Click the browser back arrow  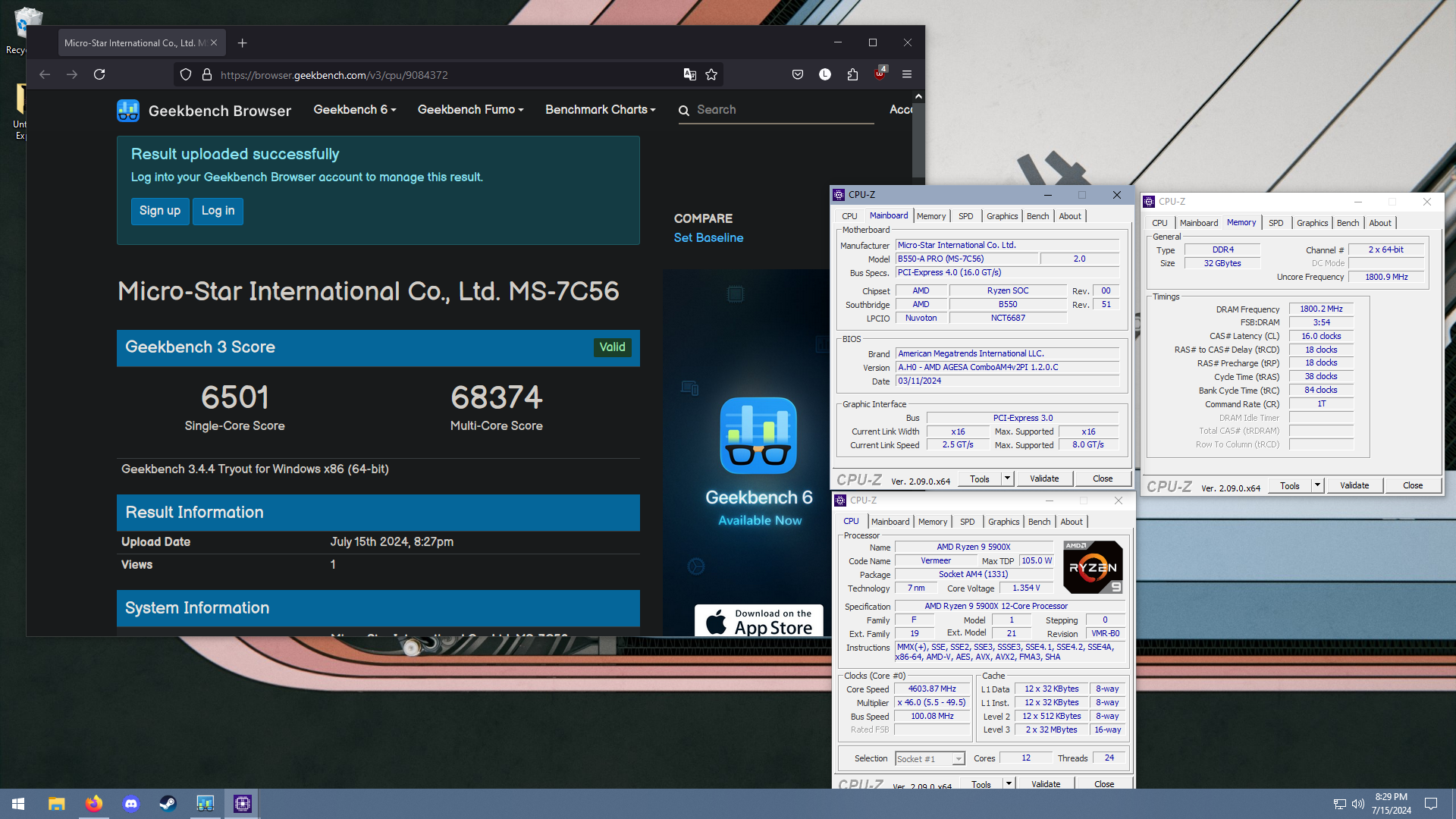[x=45, y=74]
